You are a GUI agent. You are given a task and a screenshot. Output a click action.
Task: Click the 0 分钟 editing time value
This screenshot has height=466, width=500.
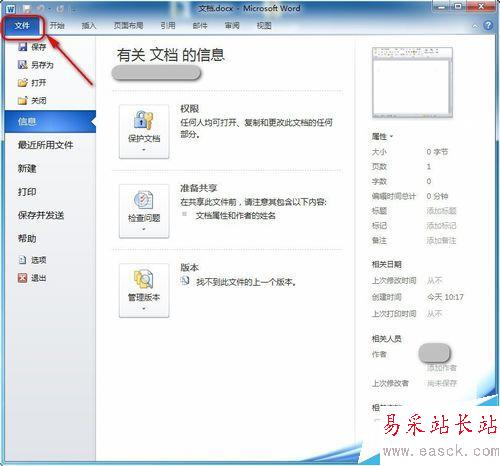437,196
